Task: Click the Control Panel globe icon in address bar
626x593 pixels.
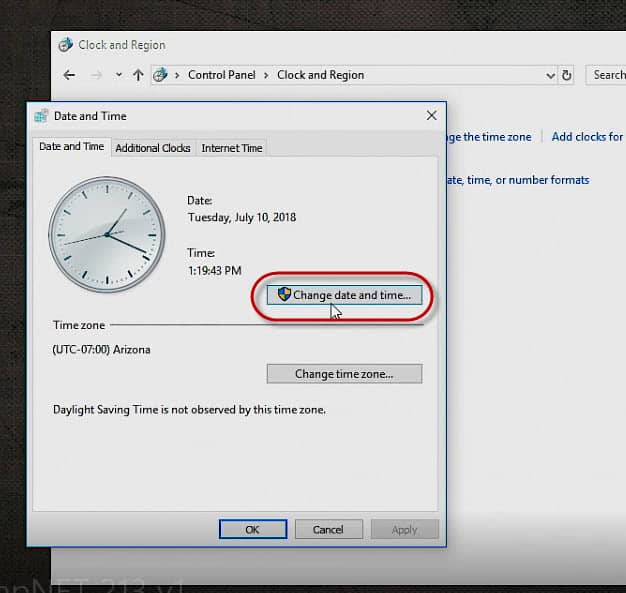Action: coord(160,75)
